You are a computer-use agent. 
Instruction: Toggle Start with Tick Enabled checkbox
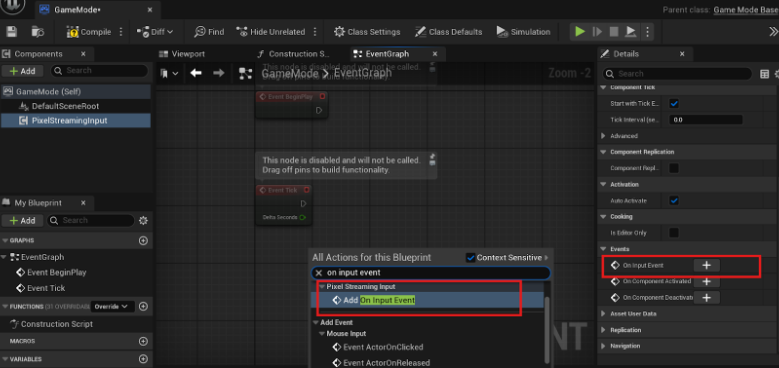[674, 104]
